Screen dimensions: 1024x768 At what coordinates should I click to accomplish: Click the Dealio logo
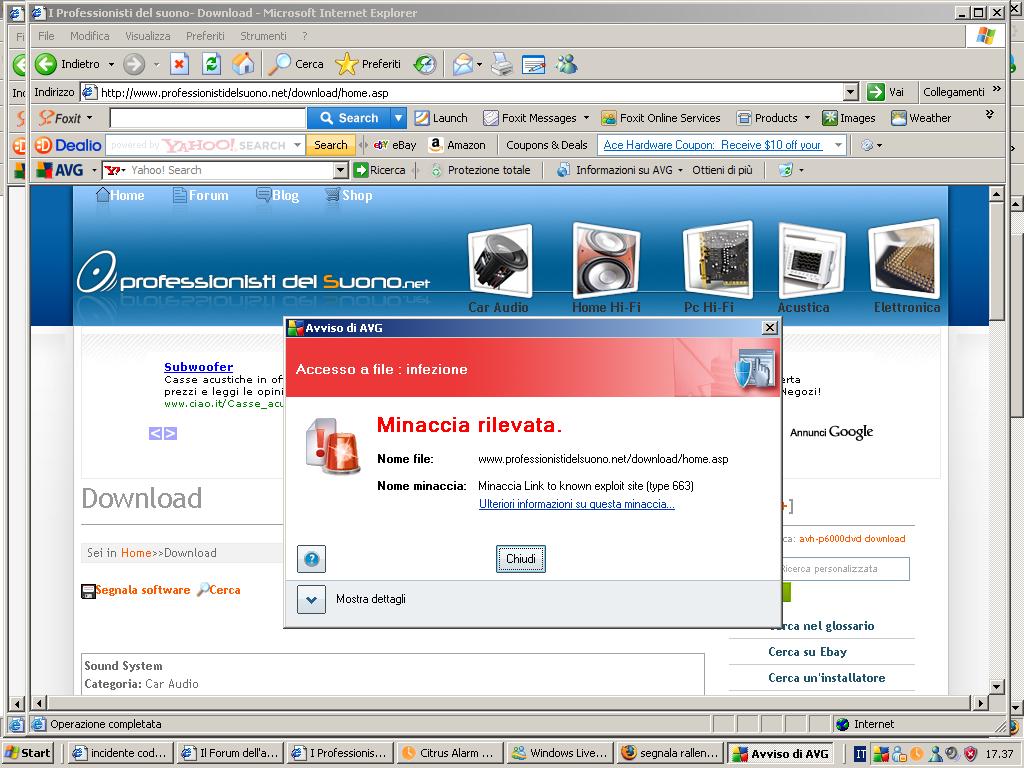click(69, 145)
